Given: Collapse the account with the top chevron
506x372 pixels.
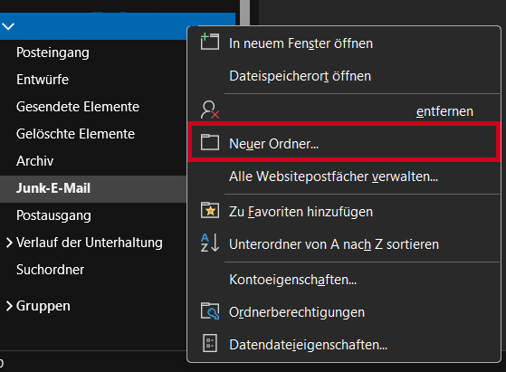Looking at the screenshot, I should (x=8, y=26).
